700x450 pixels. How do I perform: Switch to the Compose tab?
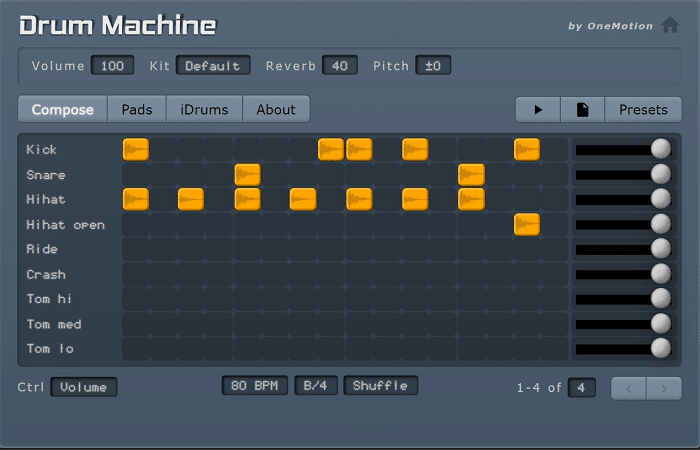pos(62,109)
